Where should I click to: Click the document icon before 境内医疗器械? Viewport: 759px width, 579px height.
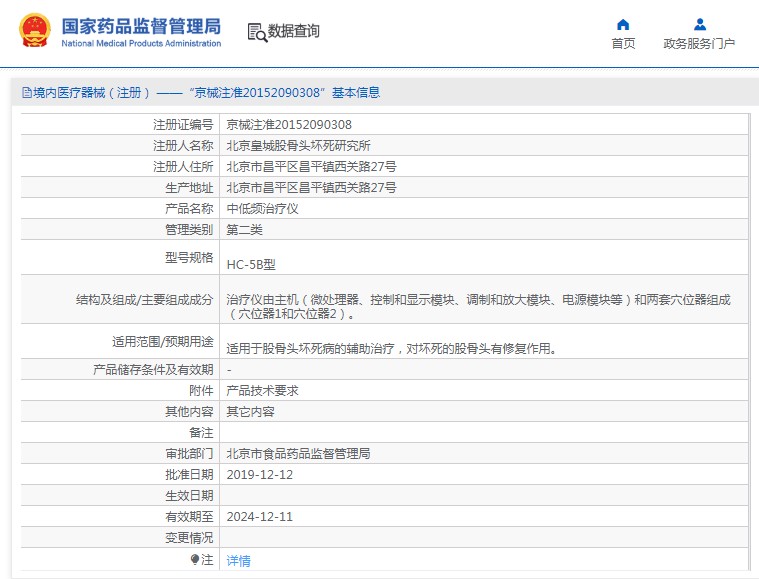tap(27, 93)
